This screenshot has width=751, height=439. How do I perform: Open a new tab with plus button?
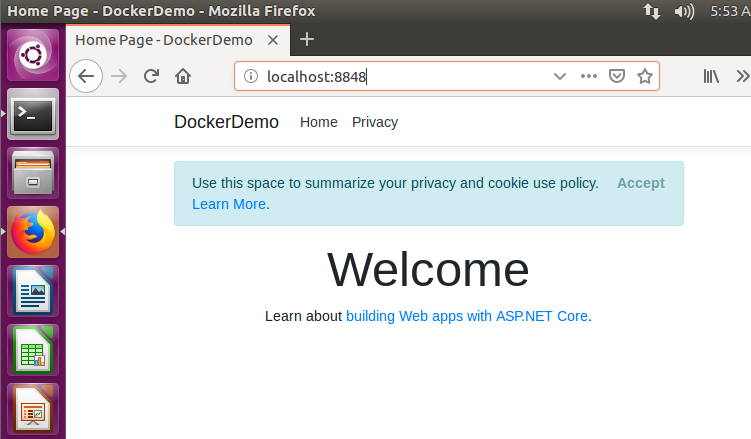[x=307, y=40]
